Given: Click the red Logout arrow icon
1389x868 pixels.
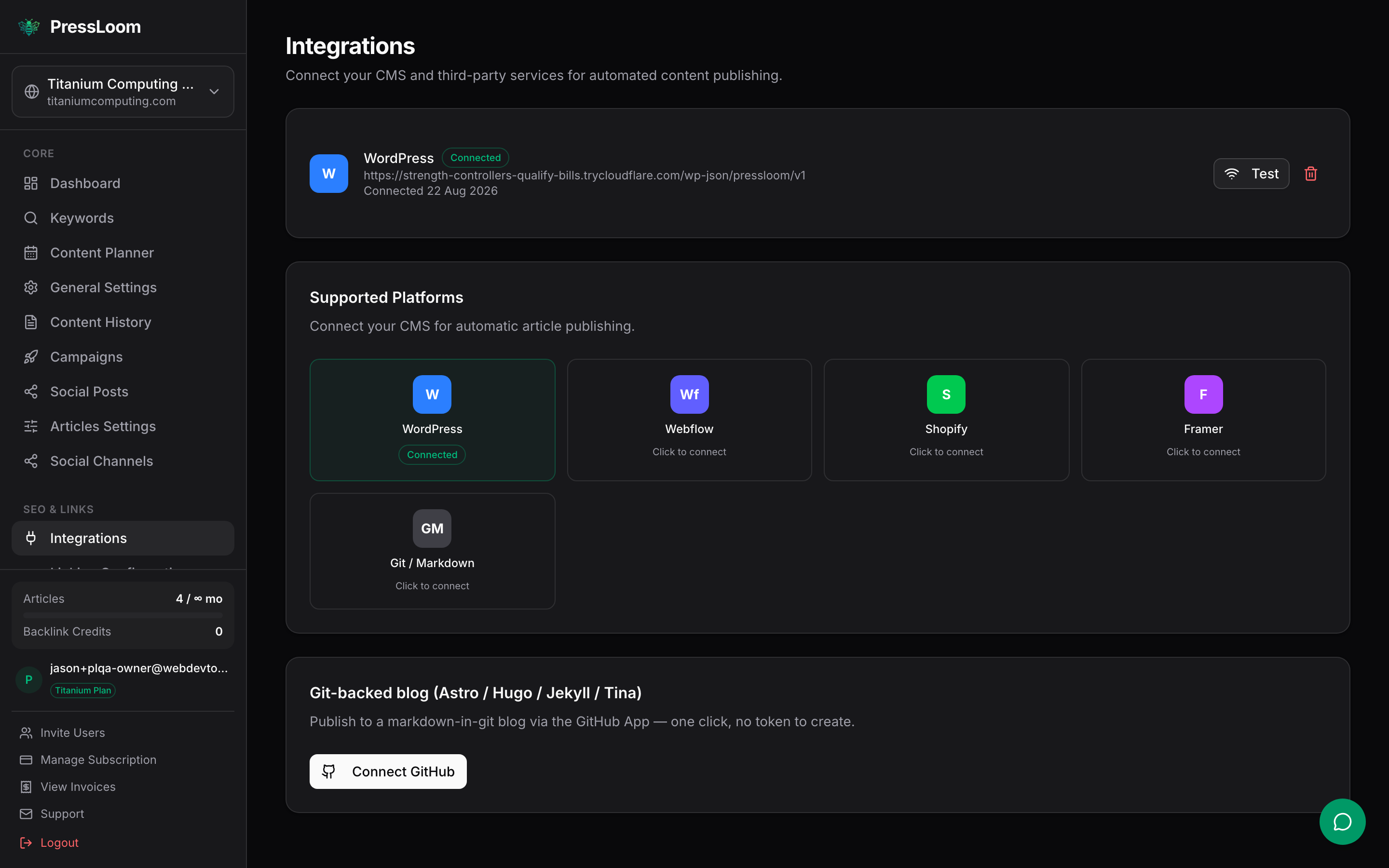Looking at the screenshot, I should (26, 843).
